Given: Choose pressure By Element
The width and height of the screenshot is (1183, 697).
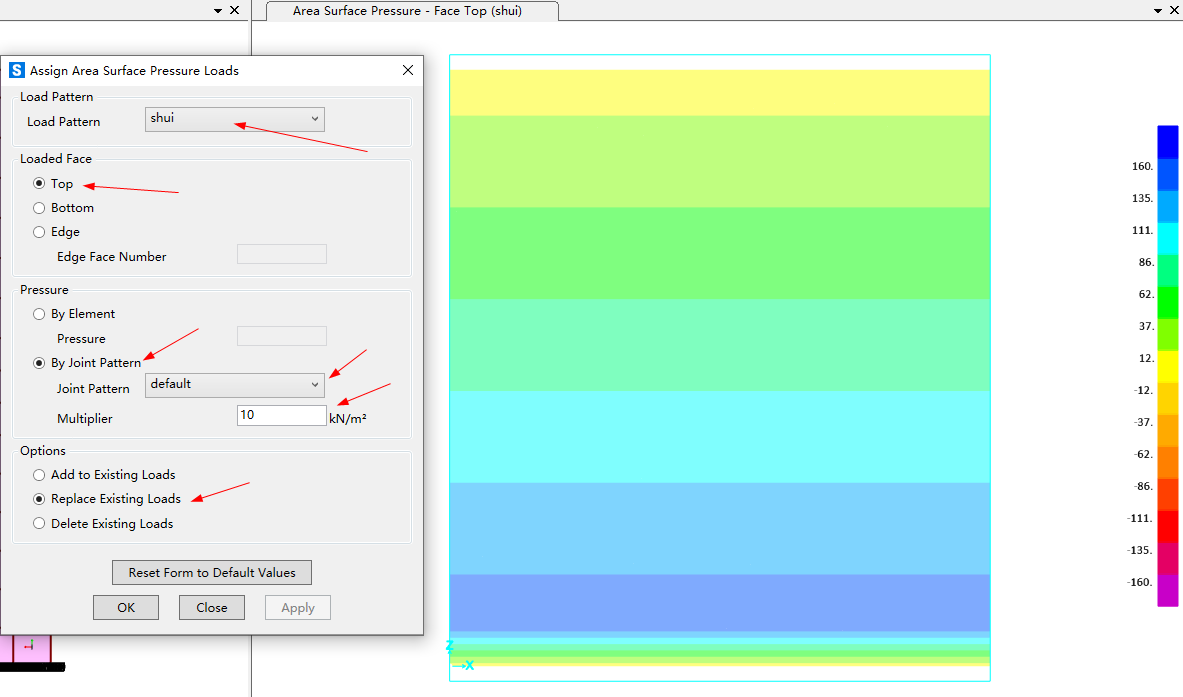Looking at the screenshot, I should (40, 314).
